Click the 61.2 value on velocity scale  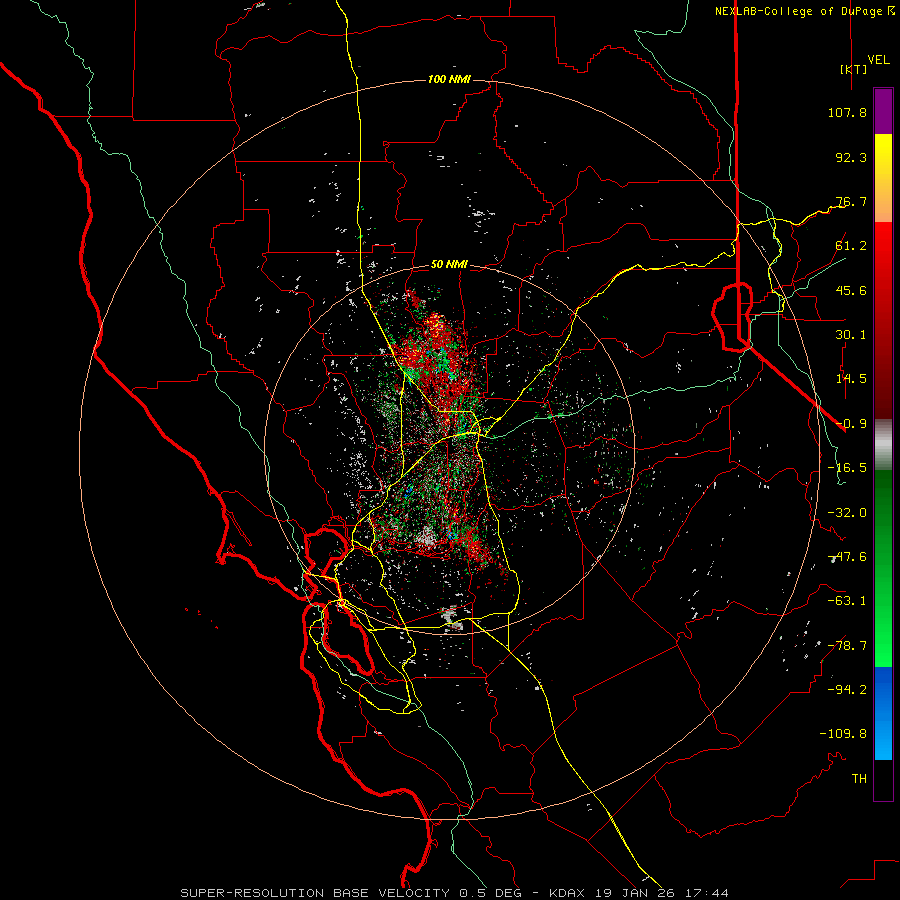point(851,246)
